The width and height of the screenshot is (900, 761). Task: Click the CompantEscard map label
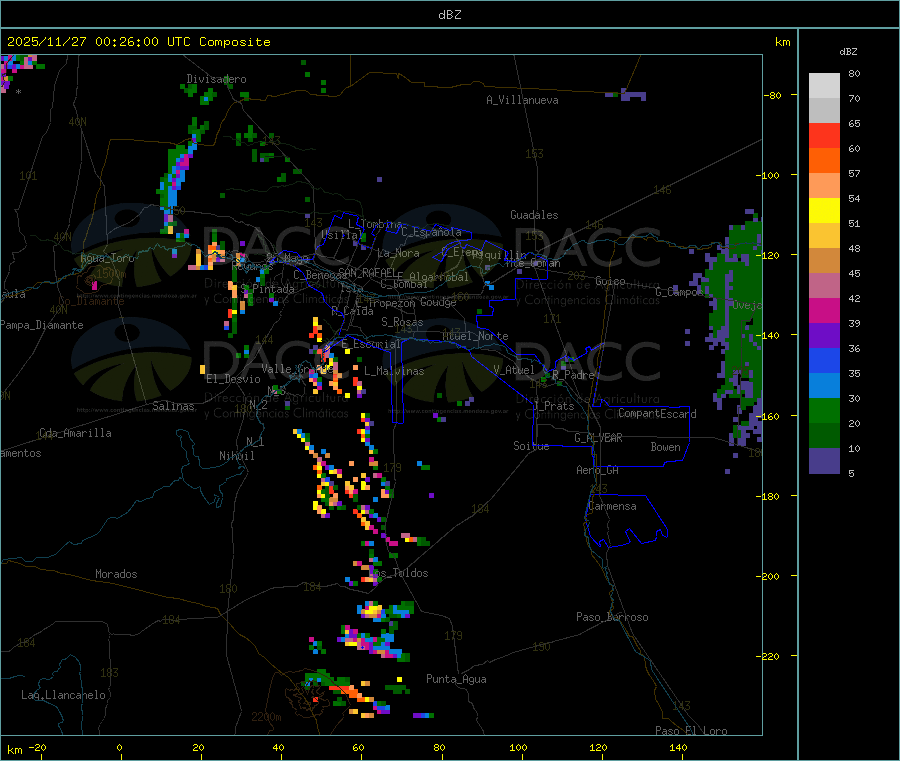[x=657, y=414]
